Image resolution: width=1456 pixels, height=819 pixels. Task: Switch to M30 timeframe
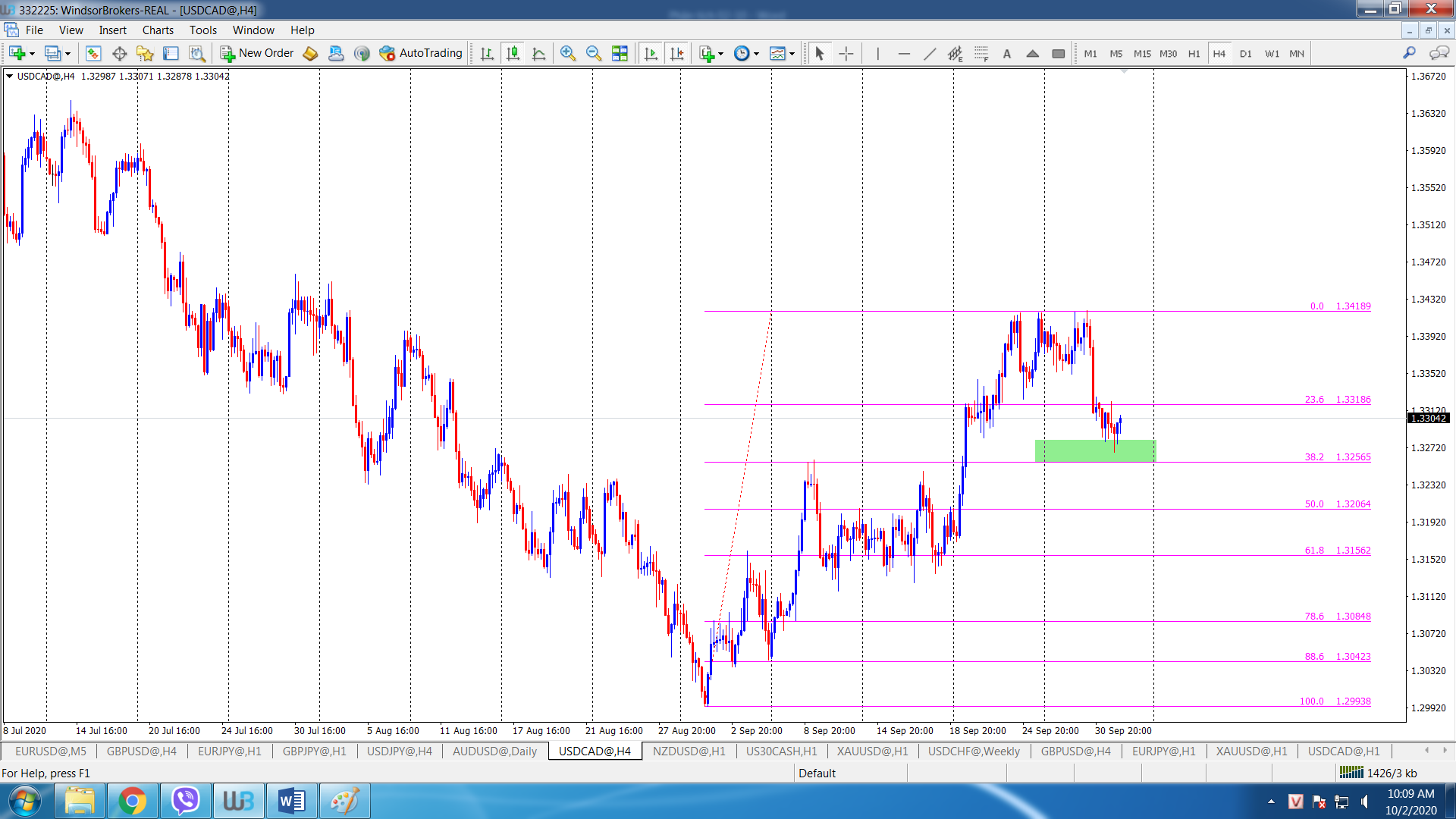[1169, 53]
